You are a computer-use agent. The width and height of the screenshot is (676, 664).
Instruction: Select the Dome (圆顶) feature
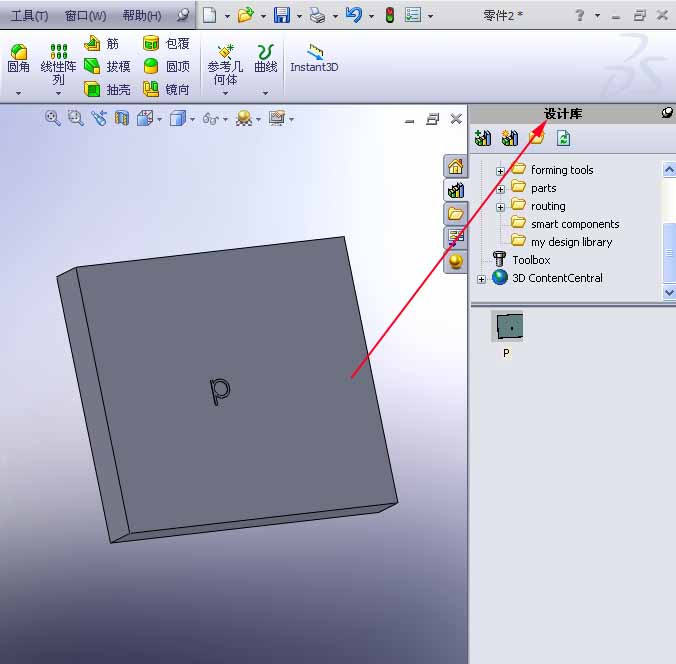pyautogui.click(x=166, y=66)
